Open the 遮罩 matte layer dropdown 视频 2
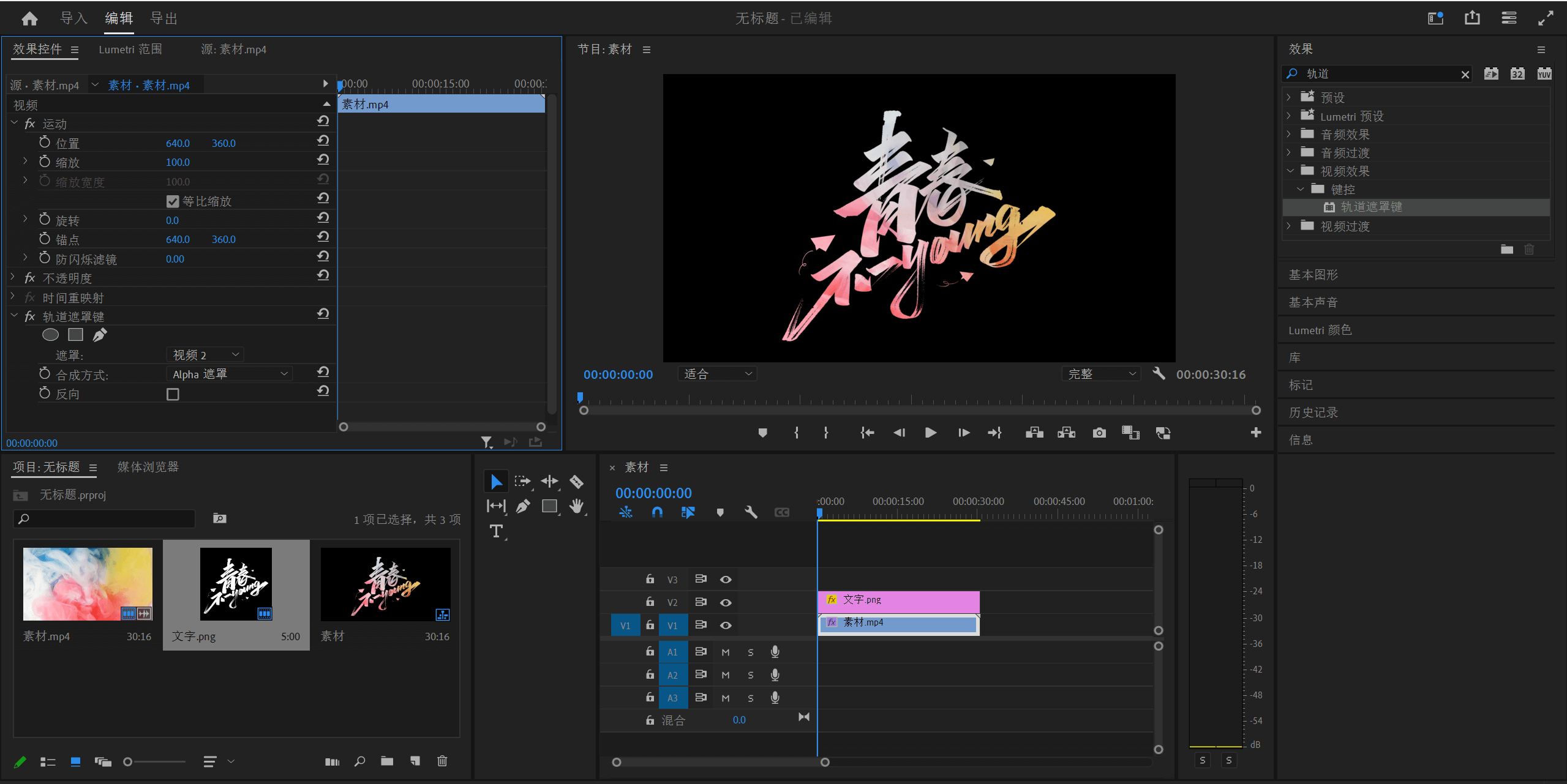Screen dimensions: 1567x784 (205, 355)
